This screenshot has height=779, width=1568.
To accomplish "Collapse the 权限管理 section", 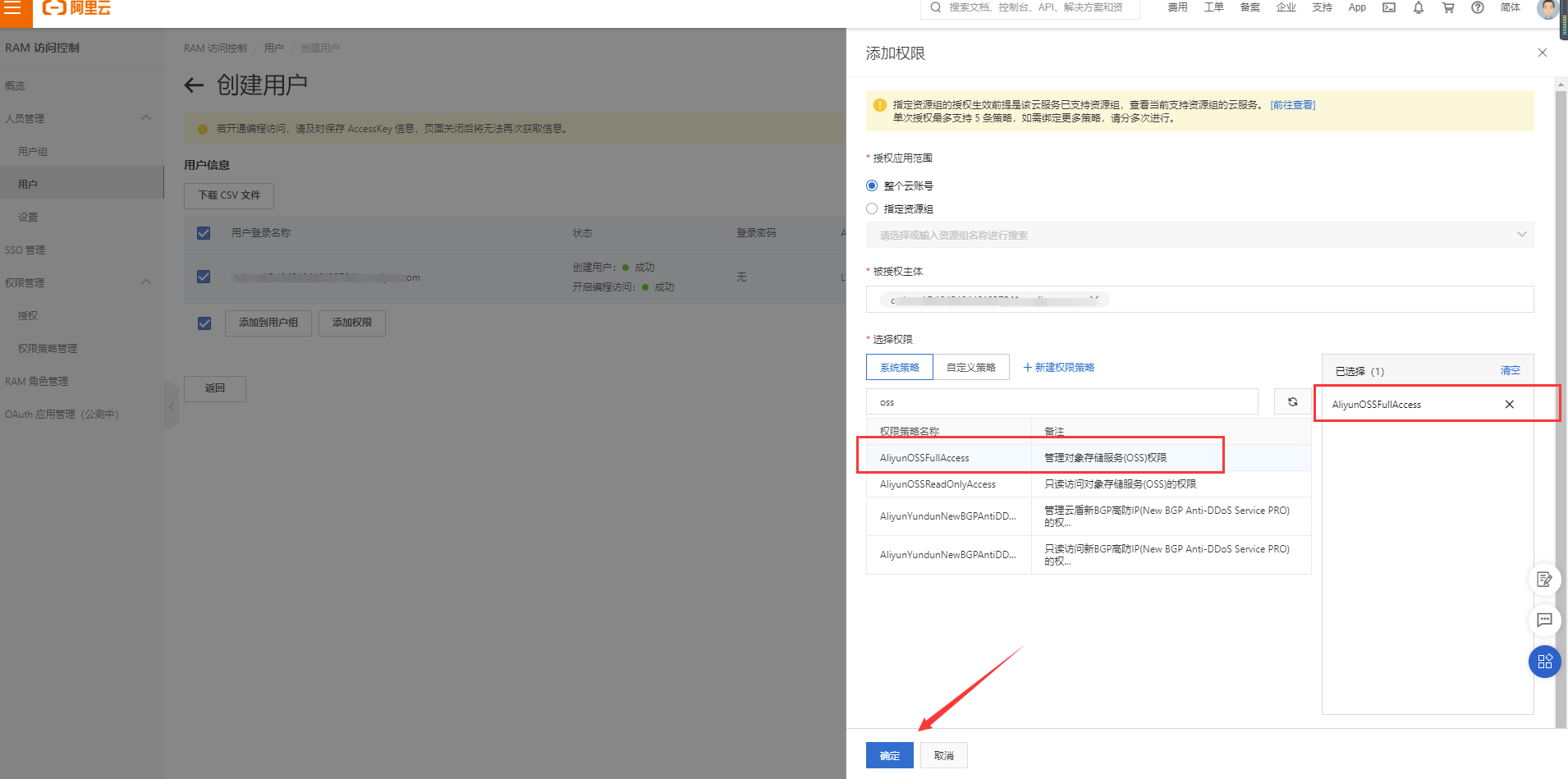I will [145, 282].
